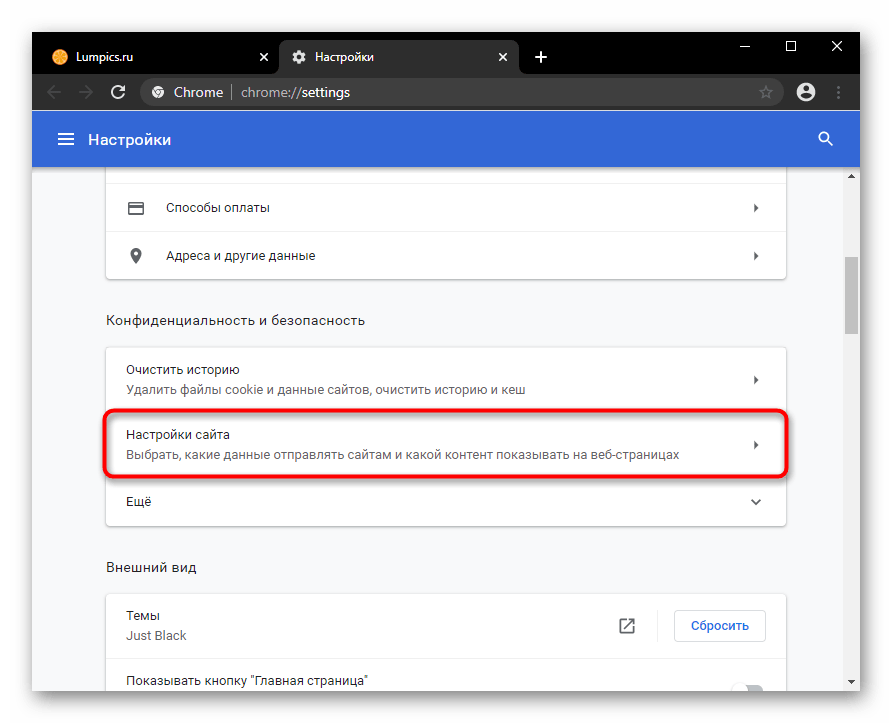Open Настройки сайта site settings

point(445,445)
